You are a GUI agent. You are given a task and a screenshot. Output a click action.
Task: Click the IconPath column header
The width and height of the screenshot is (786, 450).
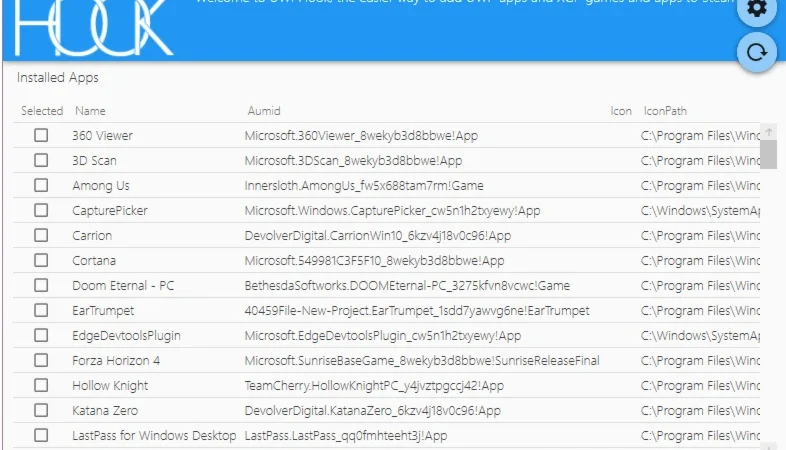pyautogui.click(x=665, y=111)
